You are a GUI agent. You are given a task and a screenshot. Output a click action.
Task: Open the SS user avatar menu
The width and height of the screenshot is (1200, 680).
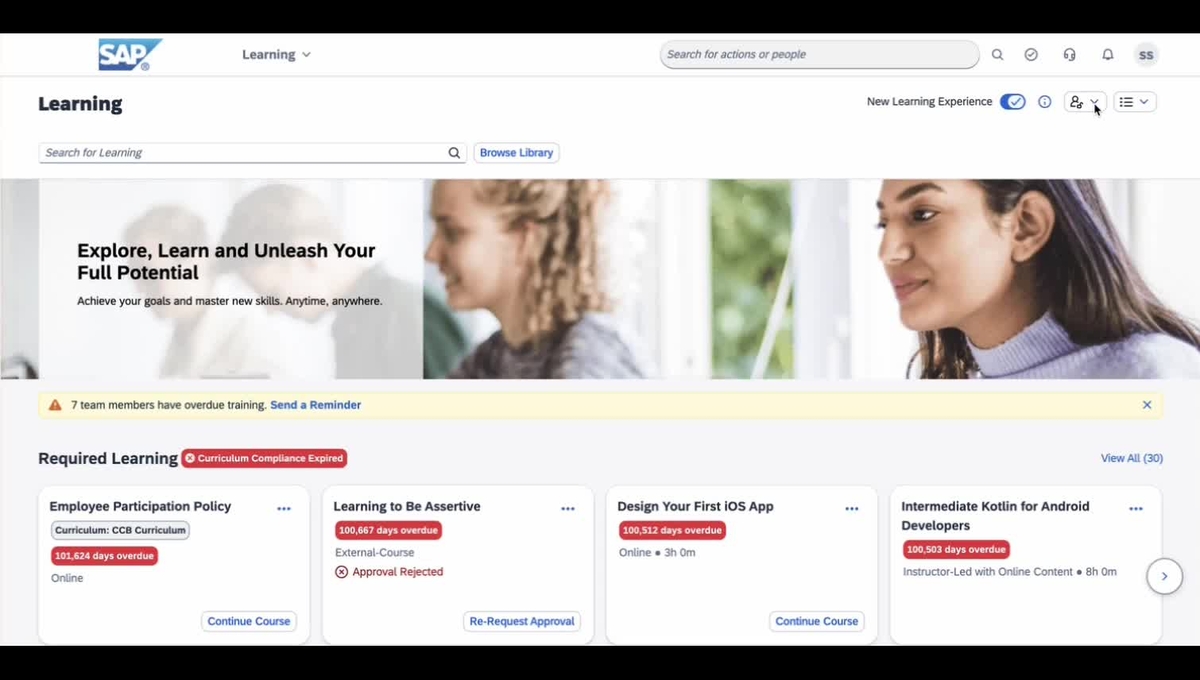(1146, 55)
